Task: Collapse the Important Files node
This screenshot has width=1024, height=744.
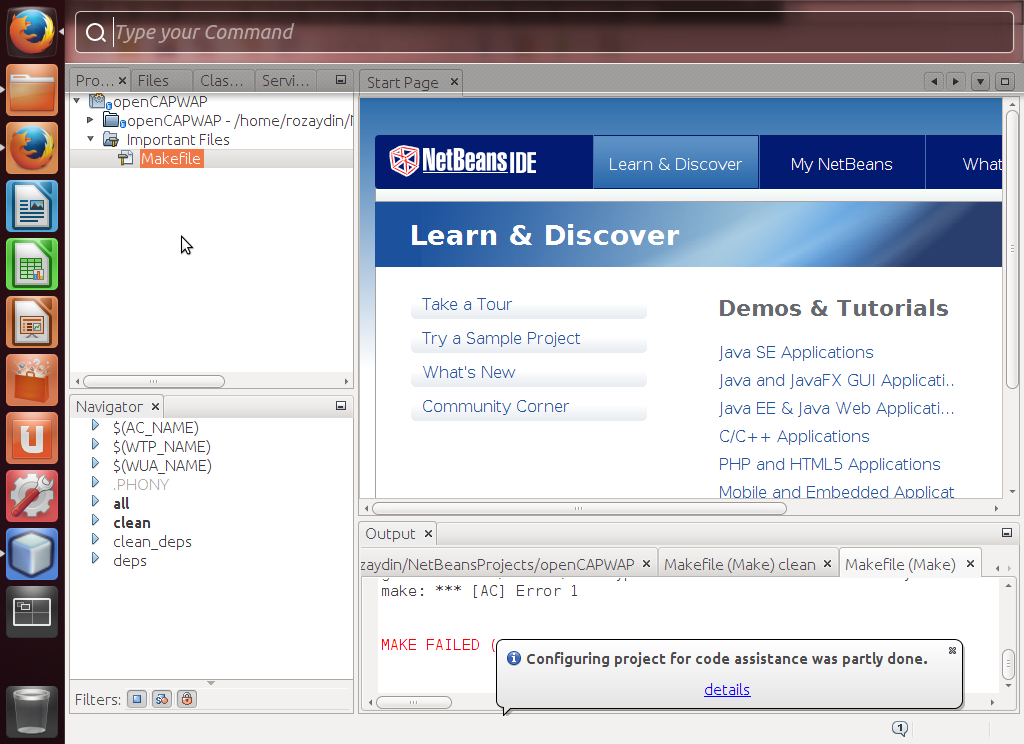Action: [x=90, y=138]
